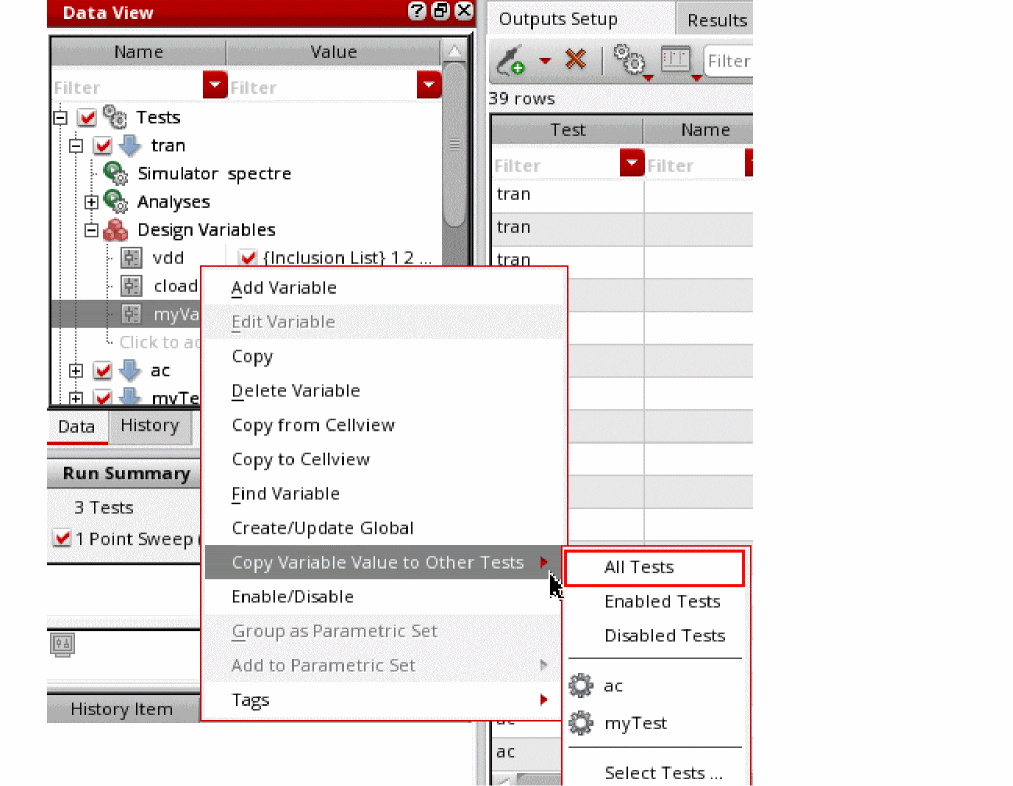Click the Data View vertical scrollbar
This screenshot has width=1013, height=786.
tap(455, 145)
